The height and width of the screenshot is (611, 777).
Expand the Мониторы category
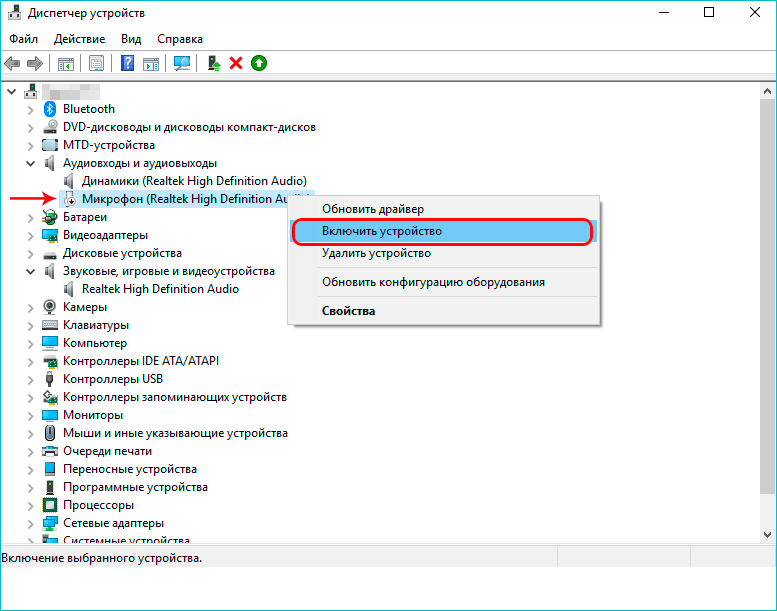point(31,416)
